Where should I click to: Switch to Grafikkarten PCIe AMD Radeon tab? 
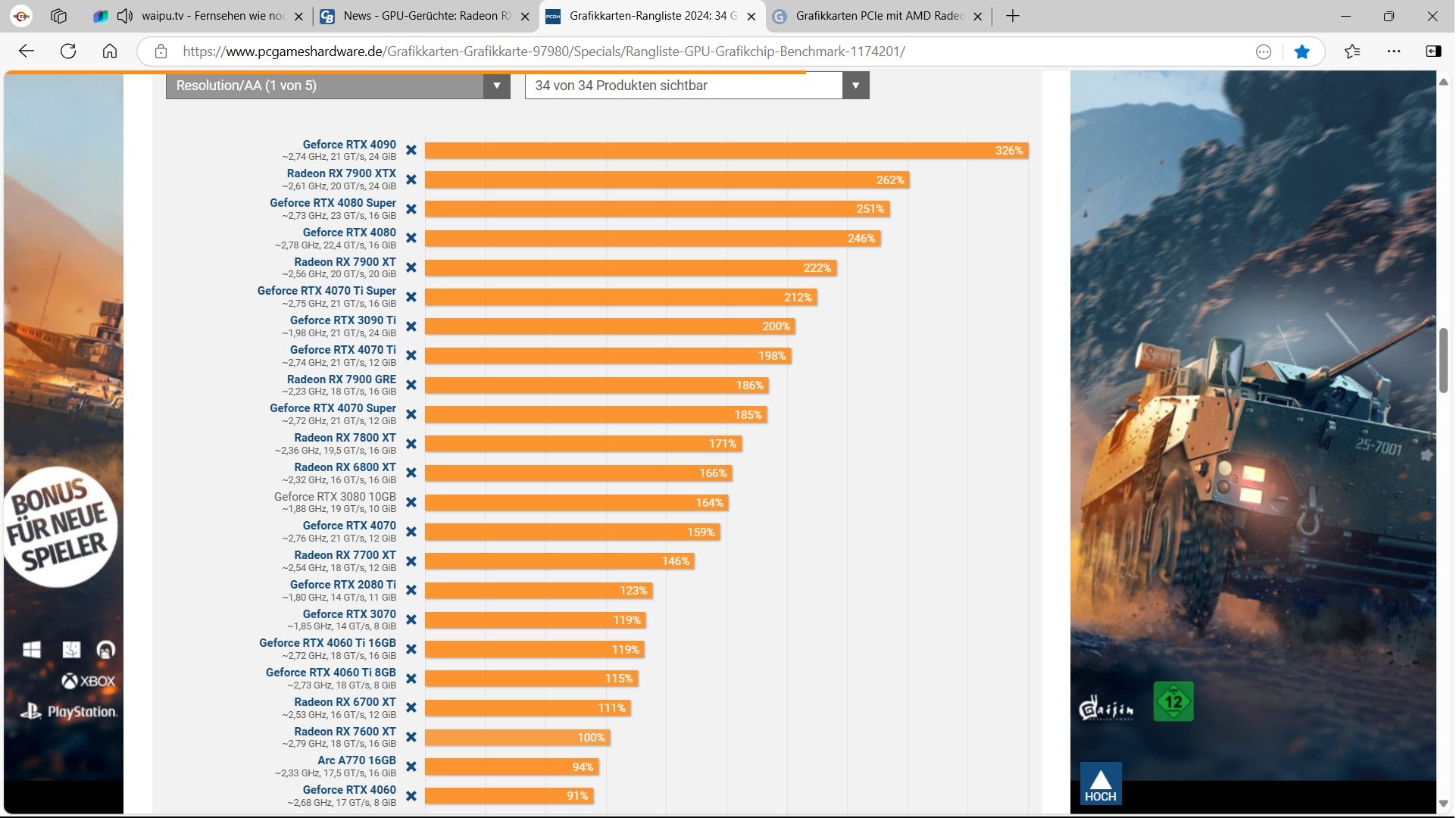point(879,16)
